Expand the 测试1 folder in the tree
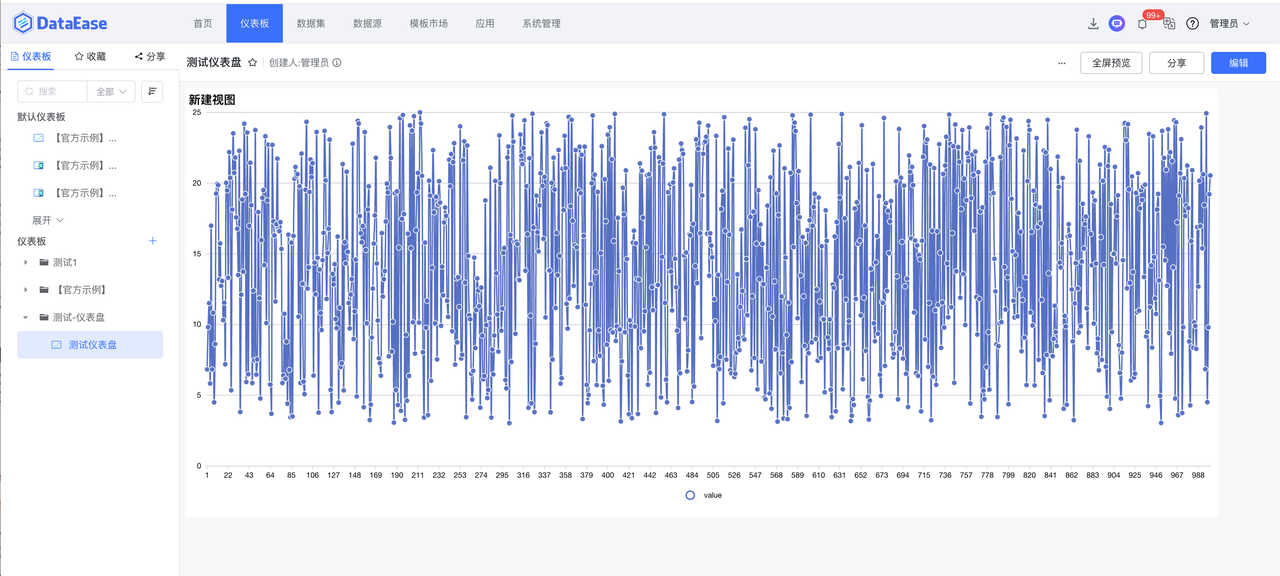Image resolution: width=1280 pixels, height=576 pixels. pyautogui.click(x=25, y=262)
